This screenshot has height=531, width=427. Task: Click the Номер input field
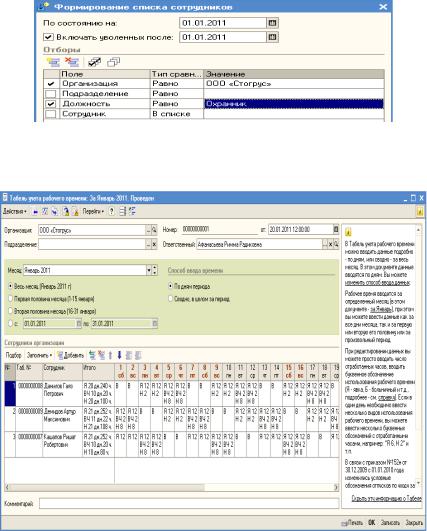pyautogui.click(x=220, y=230)
